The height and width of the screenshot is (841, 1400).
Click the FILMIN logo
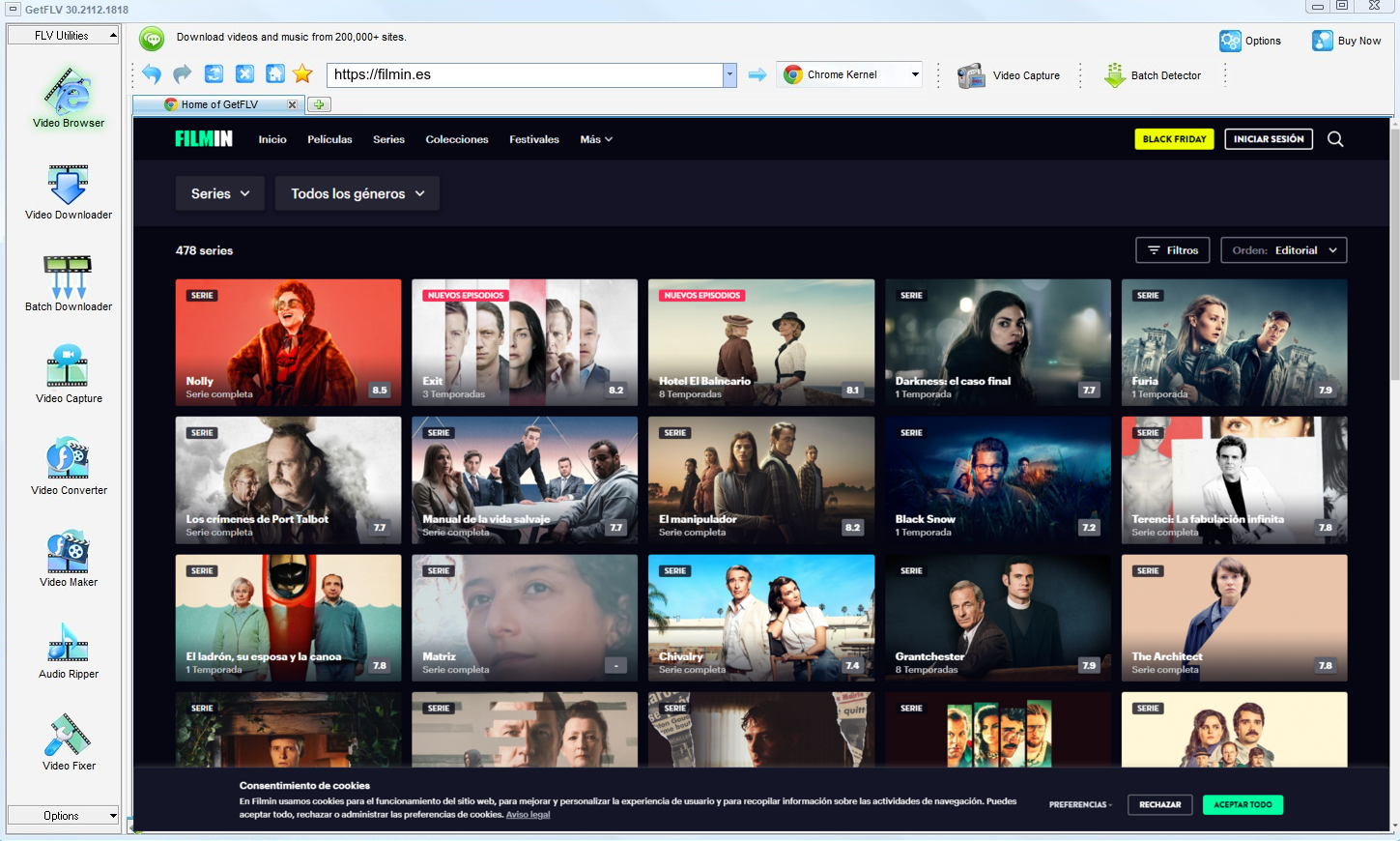204,139
